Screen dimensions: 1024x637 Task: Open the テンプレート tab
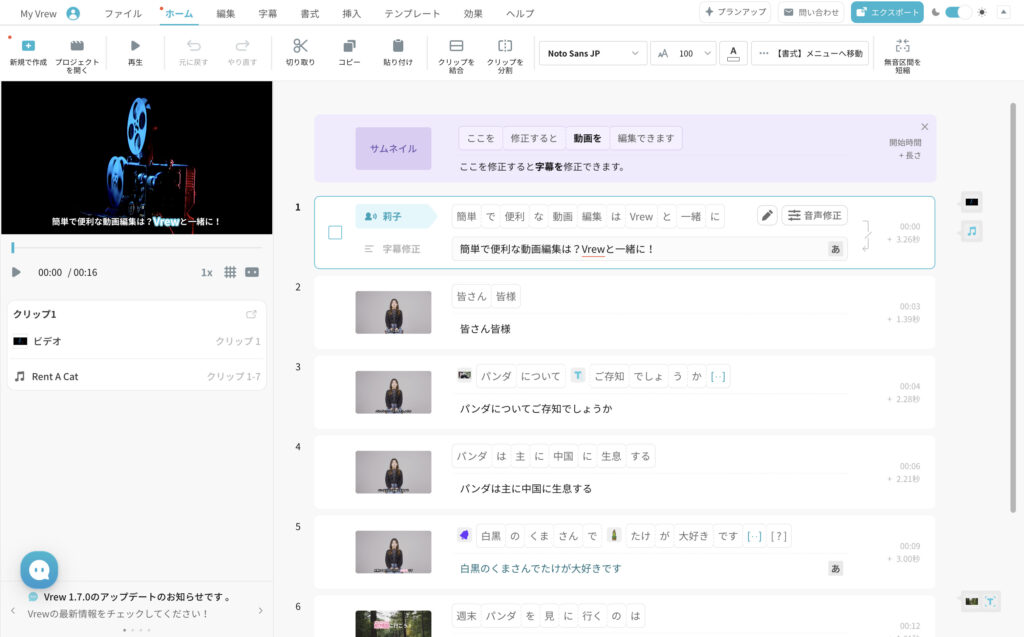tap(412, 13)
